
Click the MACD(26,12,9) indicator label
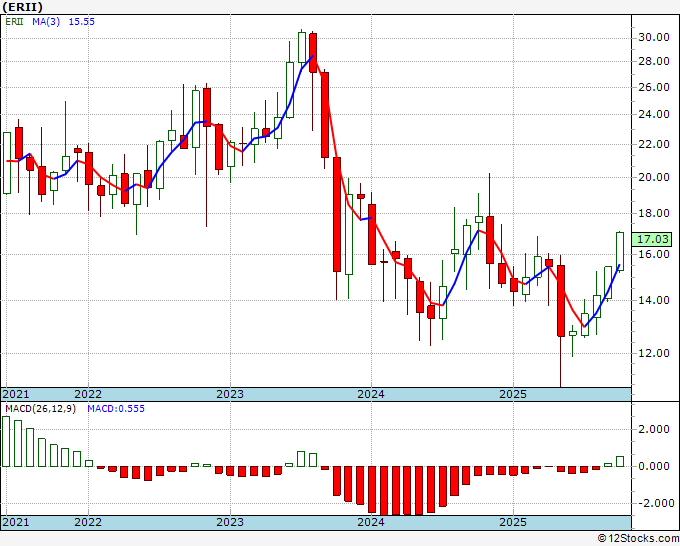pyautogui.click(x=40, y=409)
